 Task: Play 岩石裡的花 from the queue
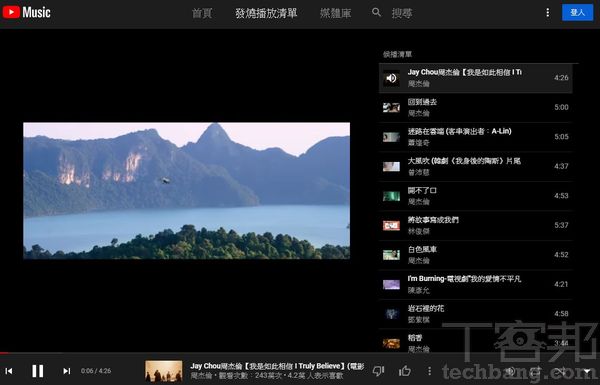426,308
